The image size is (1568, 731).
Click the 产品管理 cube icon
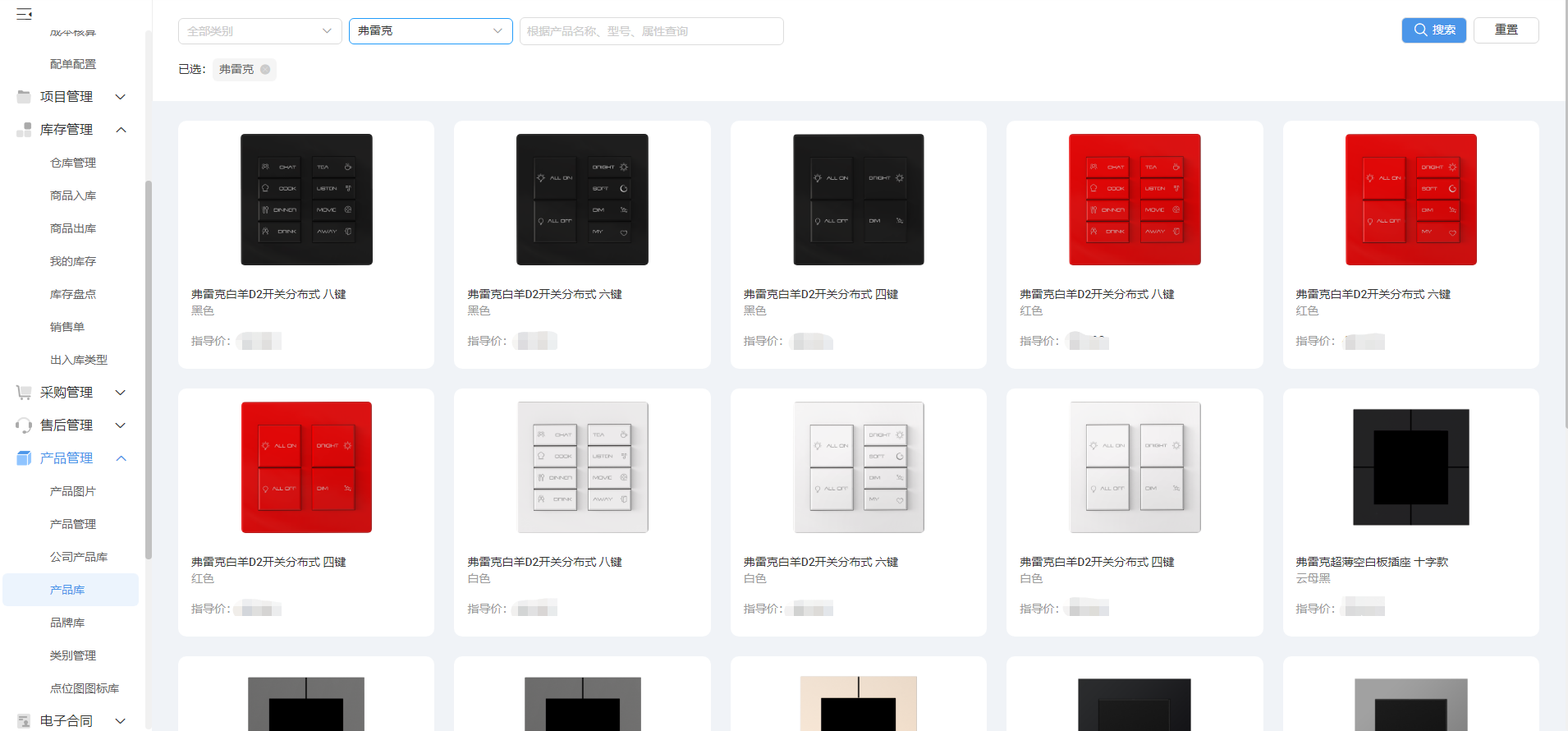point(24,458)
